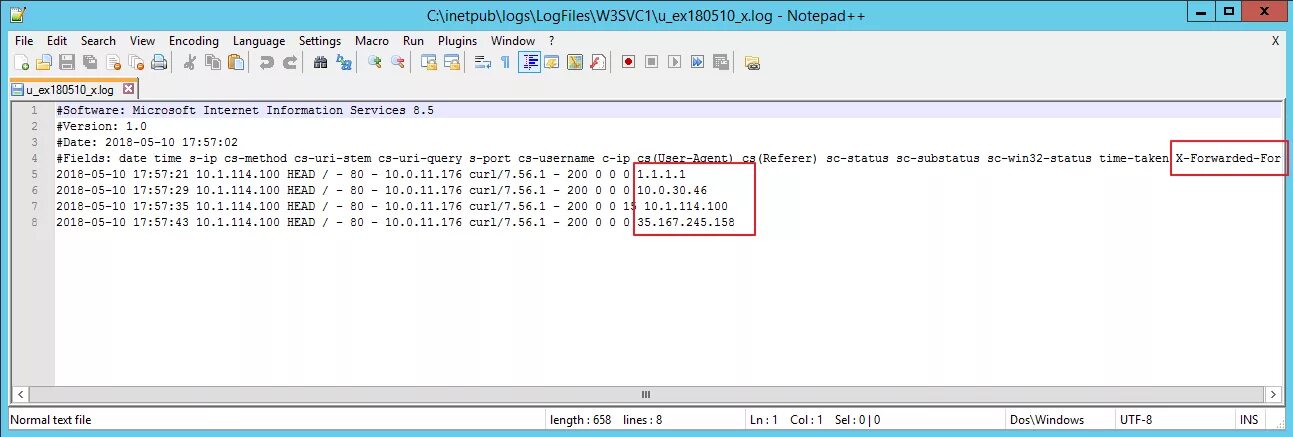Open the Macro menu
The image size is (1293, 437).
pyautogui.click(x=372, y=41)
